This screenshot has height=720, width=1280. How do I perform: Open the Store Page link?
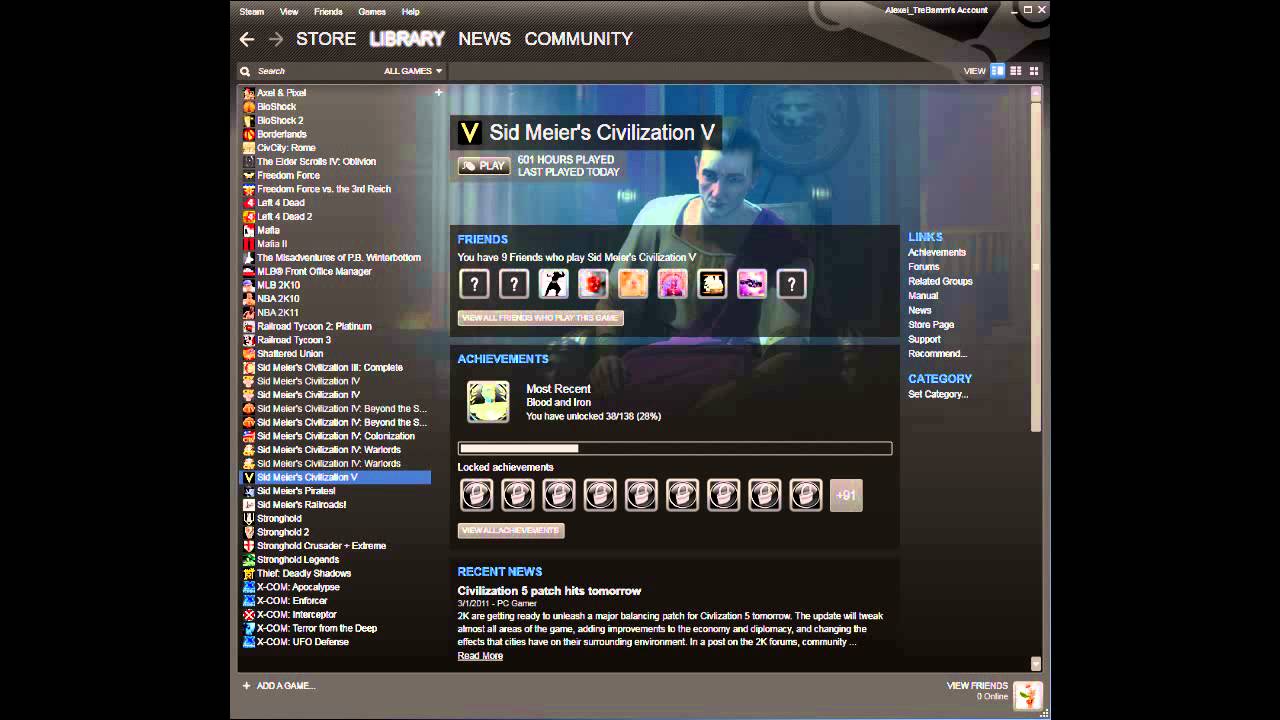click(x=931, y=325)
